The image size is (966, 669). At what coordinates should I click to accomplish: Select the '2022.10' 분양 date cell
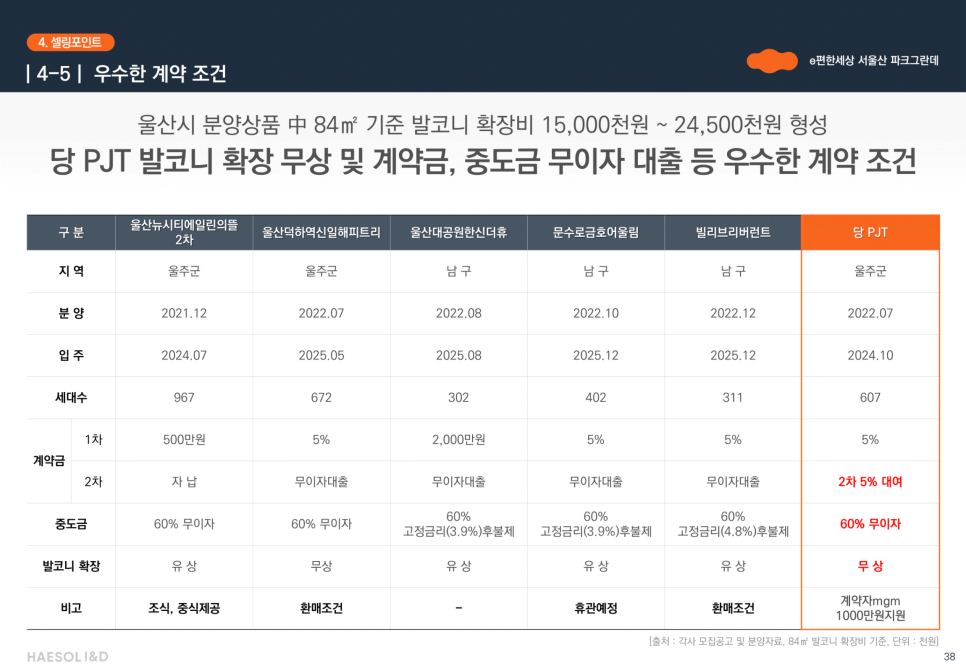(x=596, y=313)
